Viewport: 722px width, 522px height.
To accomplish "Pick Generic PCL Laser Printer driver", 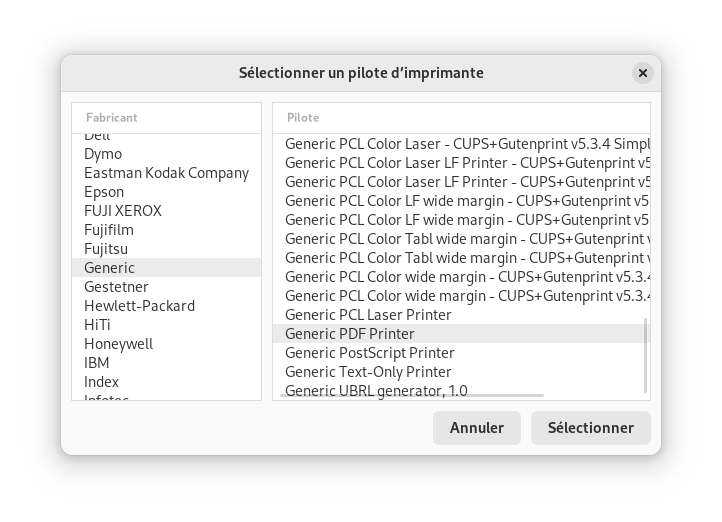I will 461,315.
